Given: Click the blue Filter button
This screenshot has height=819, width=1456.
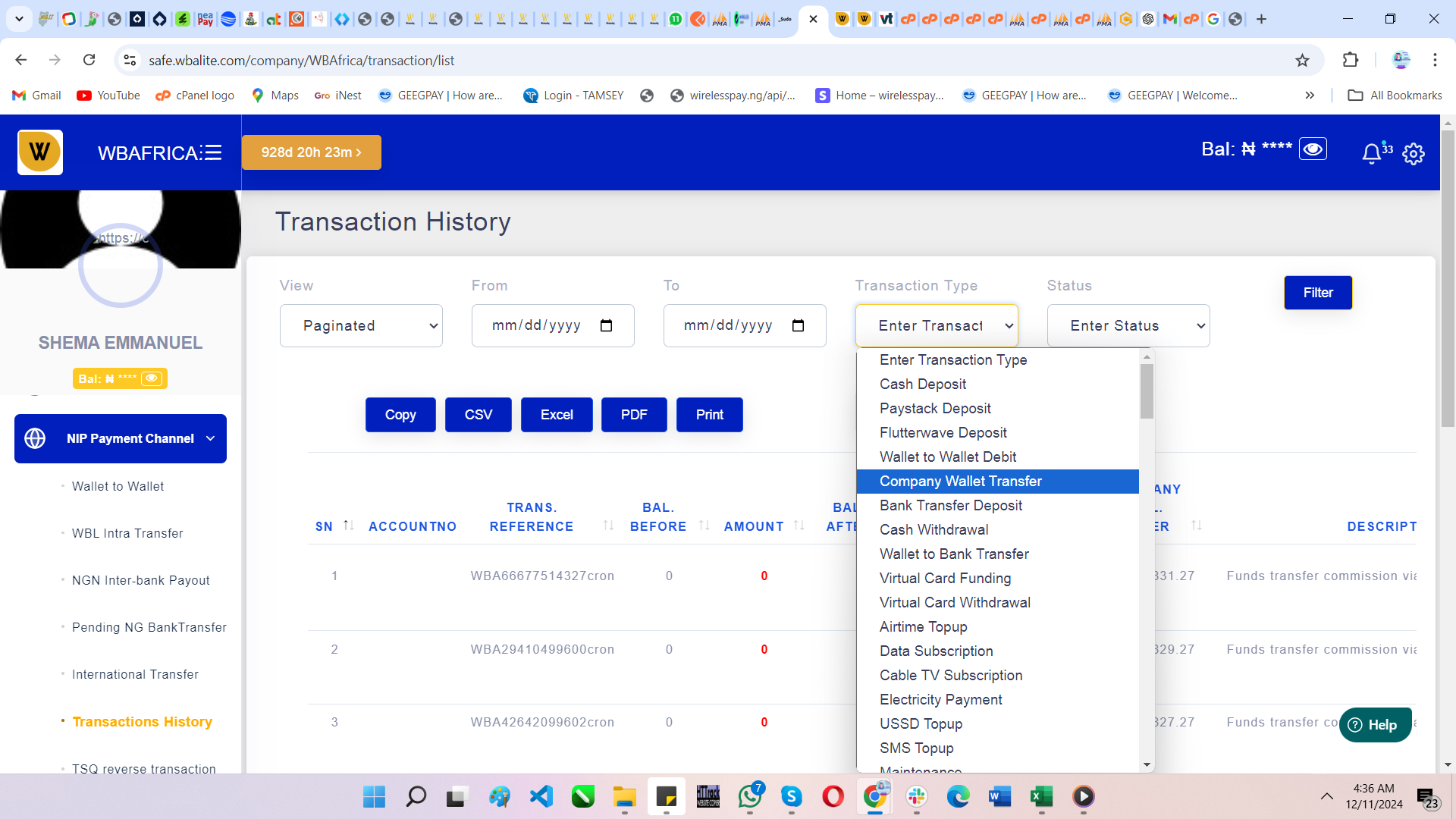Looking at the screenshot, I should coord(1318,293).
